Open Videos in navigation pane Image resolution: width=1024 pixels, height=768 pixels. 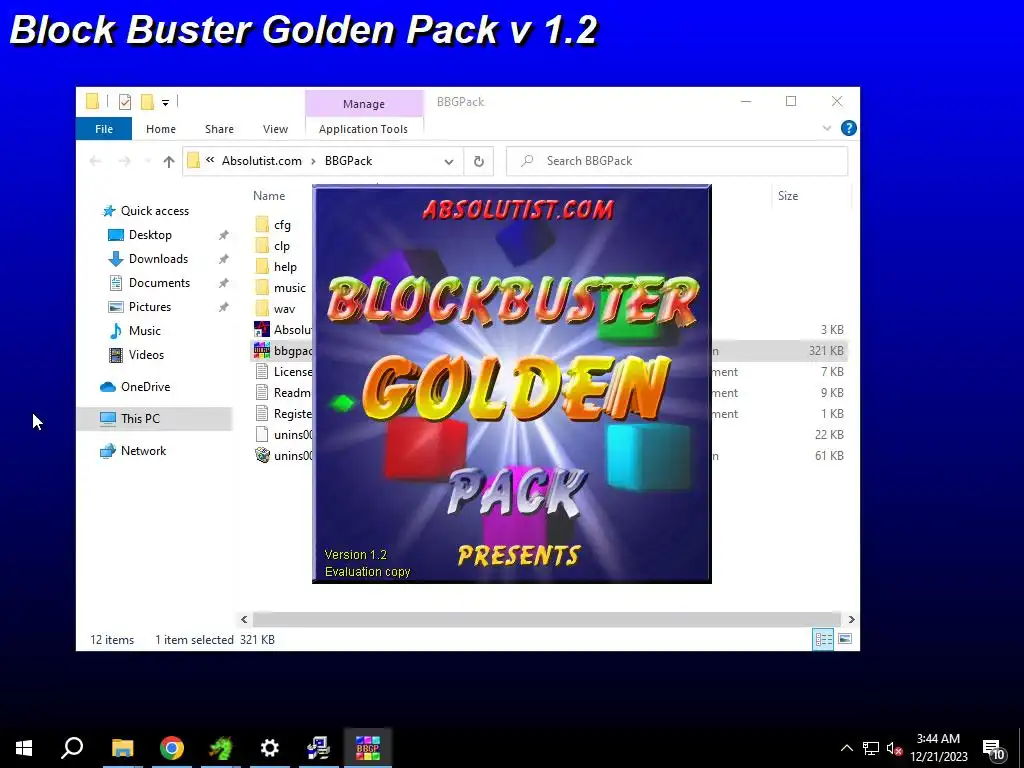tap(146, 355)
